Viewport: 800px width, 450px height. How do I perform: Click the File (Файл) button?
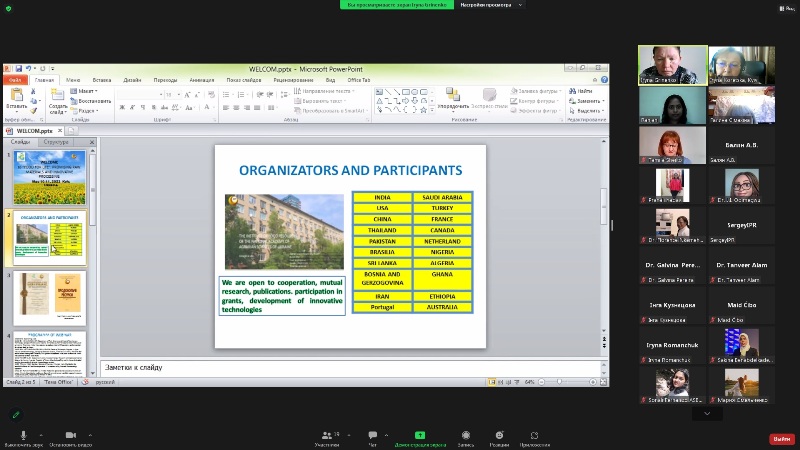[15, 80]
